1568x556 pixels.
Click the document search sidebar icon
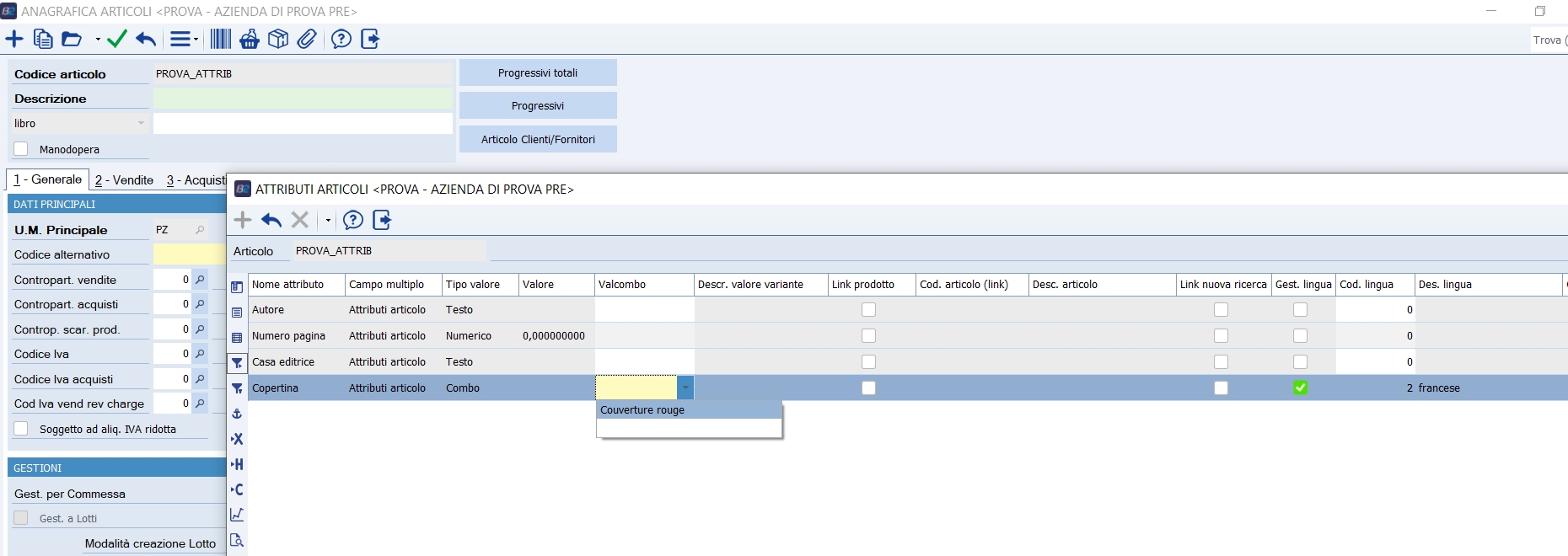coord(237,540)
